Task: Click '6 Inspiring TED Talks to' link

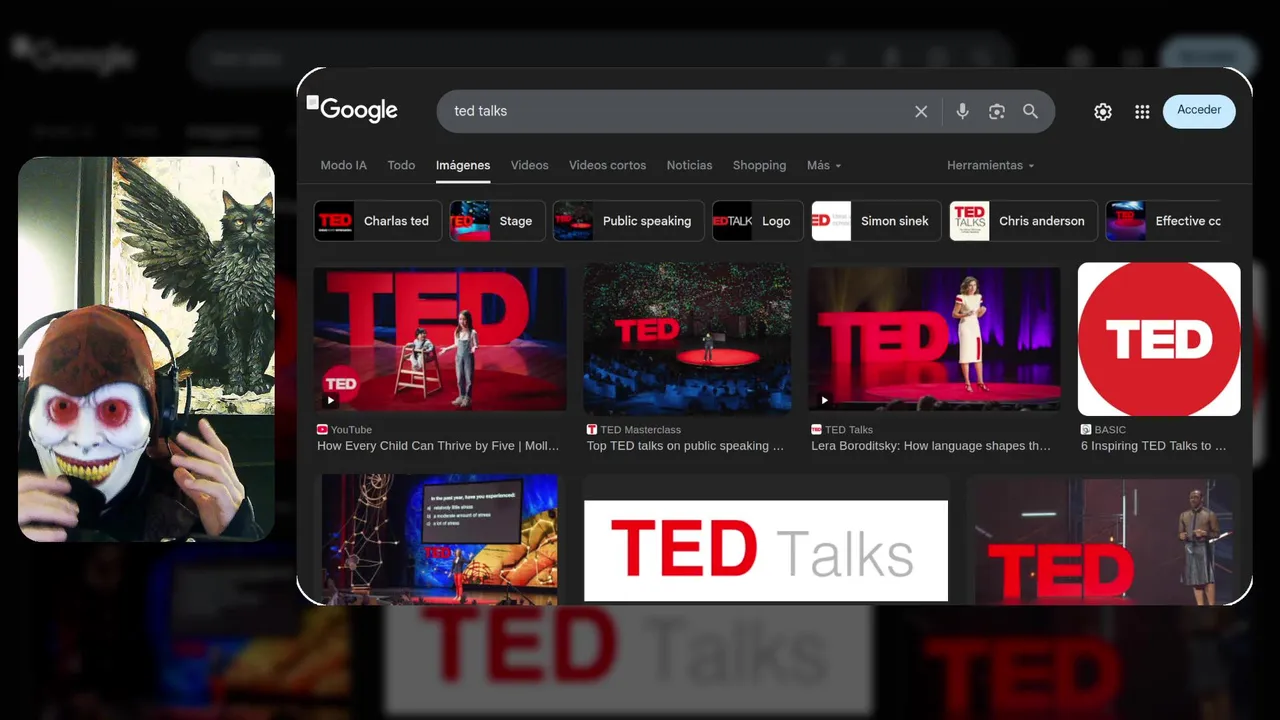Action: pyautogui.click(x=1154, y=446)
